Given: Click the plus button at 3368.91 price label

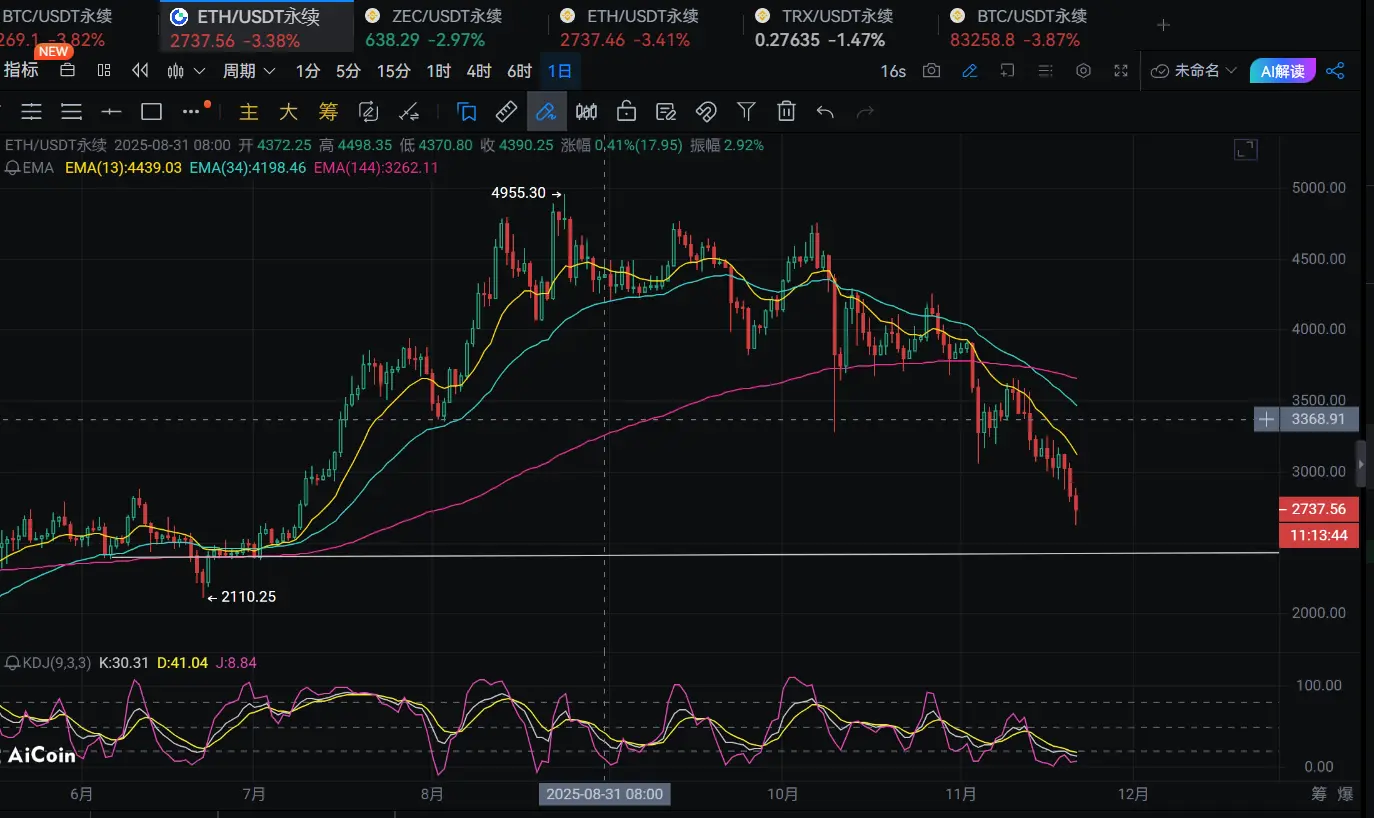Looking at the screenshot, I should 1266,420.
